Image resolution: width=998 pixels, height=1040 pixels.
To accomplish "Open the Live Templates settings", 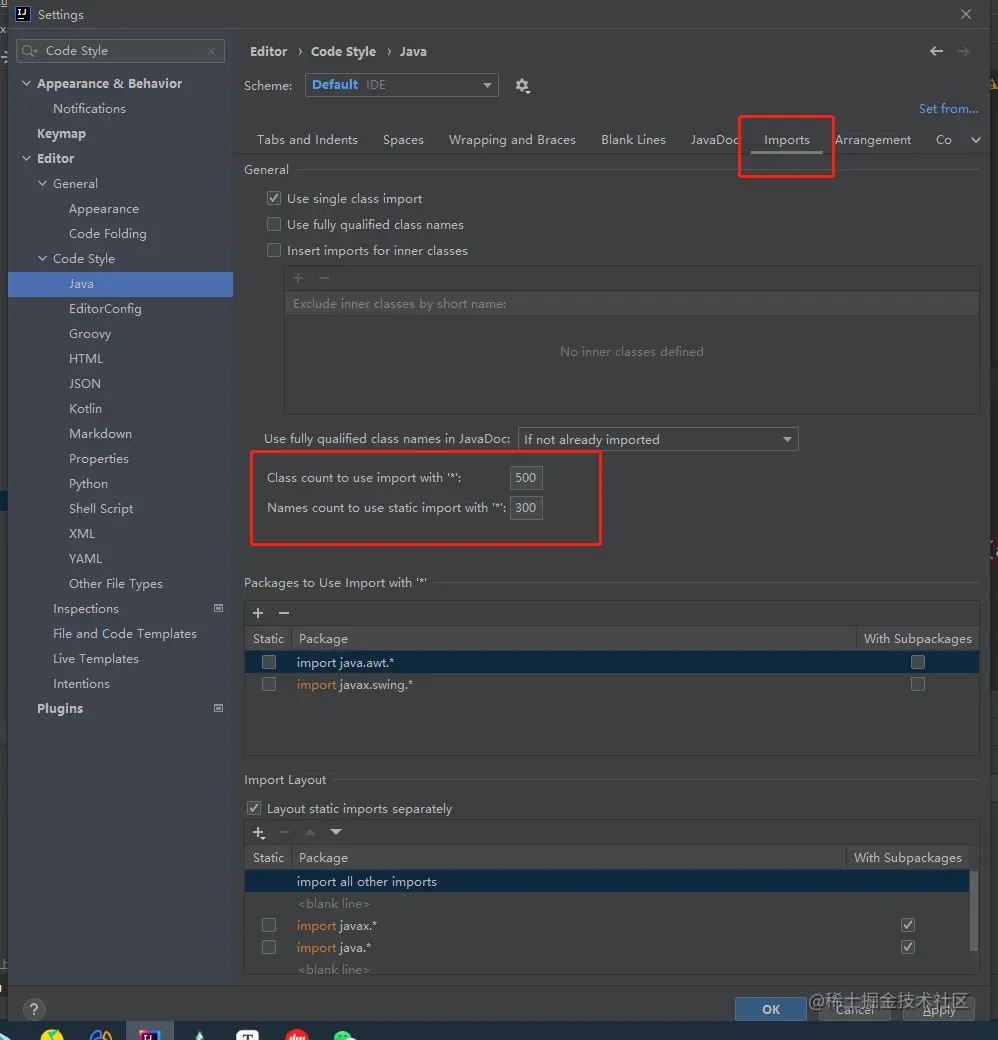I will click(x=95, y=659).
